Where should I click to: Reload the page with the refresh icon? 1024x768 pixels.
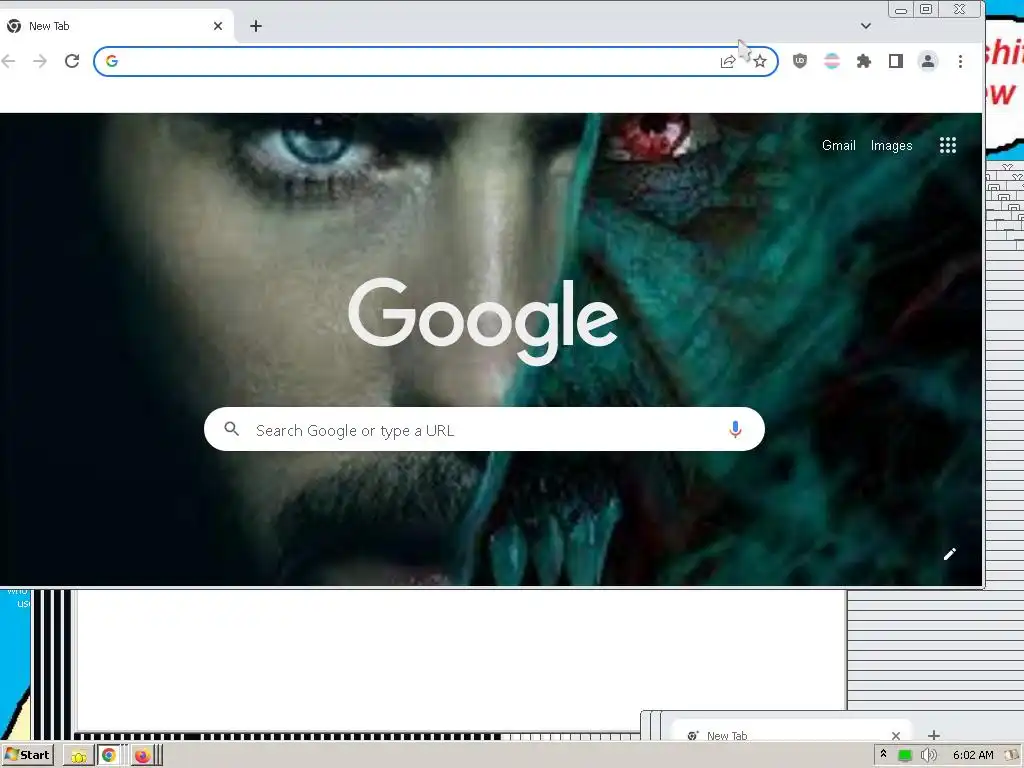point(72,61)
